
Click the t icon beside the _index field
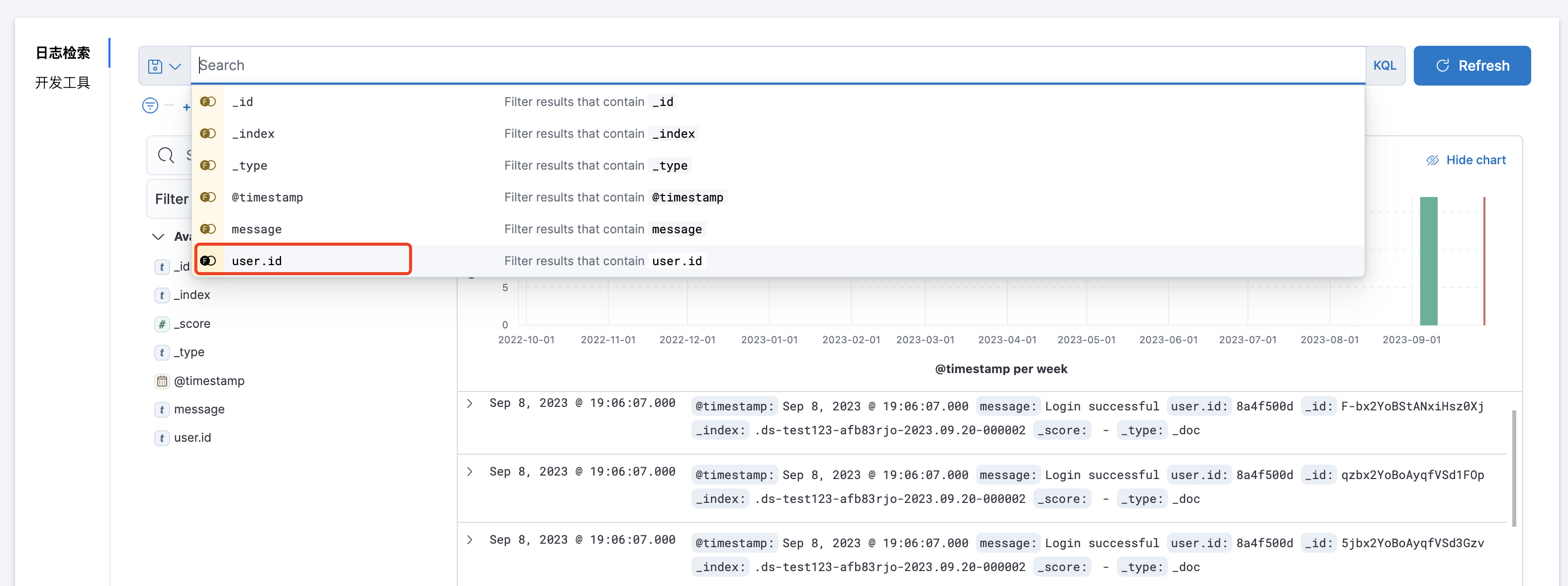[x=161, y=295]
